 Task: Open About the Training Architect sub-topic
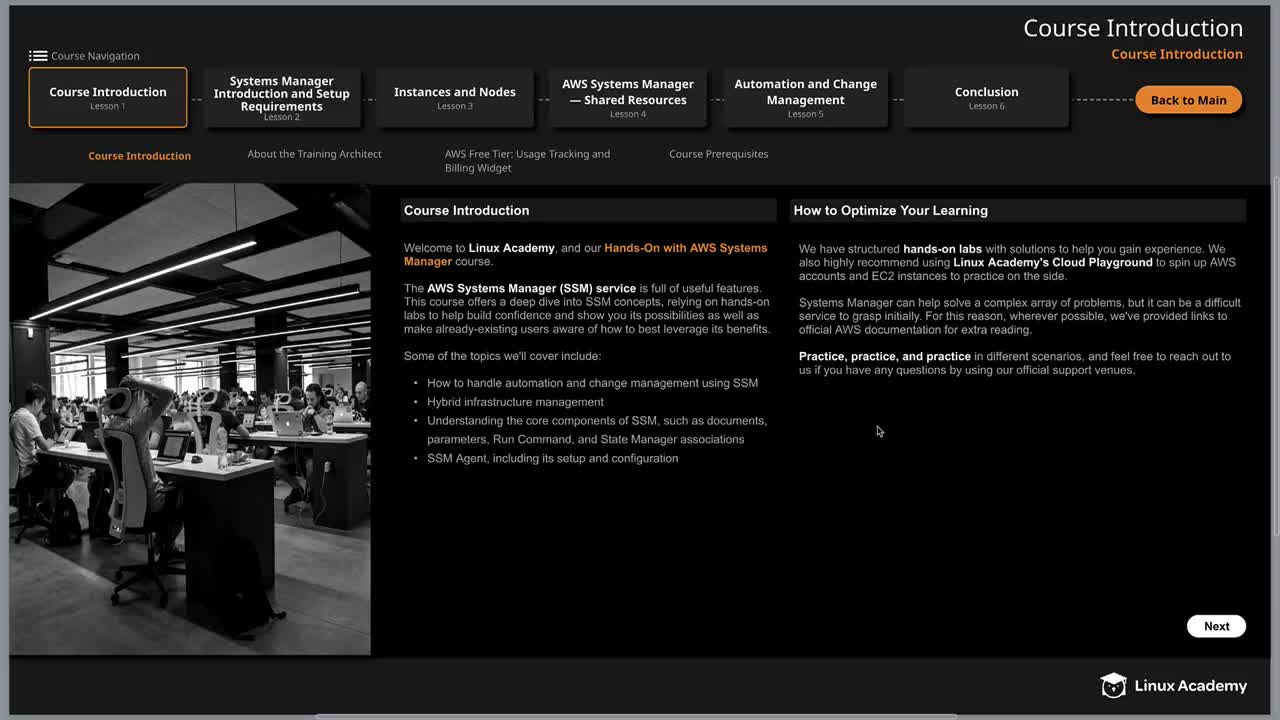click(x=315, y=154)
